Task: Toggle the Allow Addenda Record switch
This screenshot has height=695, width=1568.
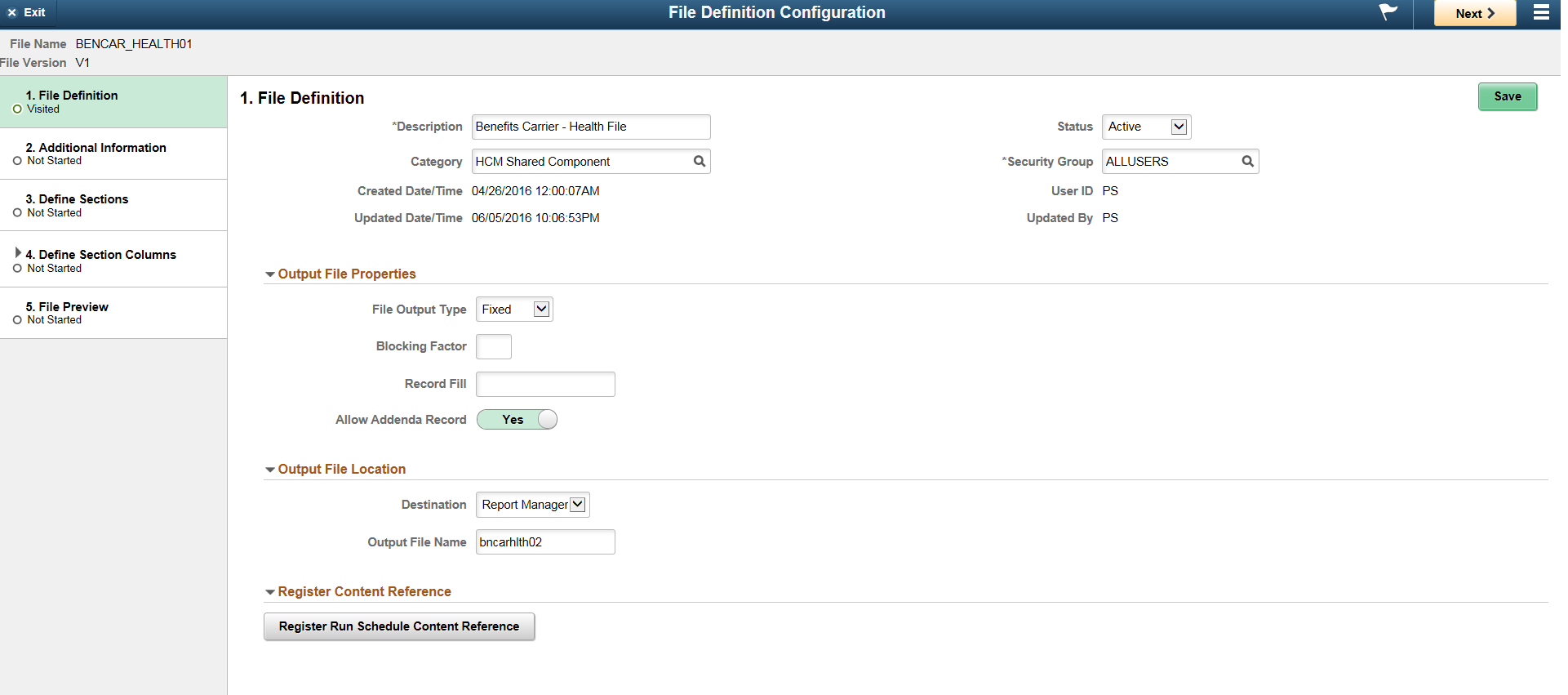Action: pyautogui.click(x=517, y=420)
